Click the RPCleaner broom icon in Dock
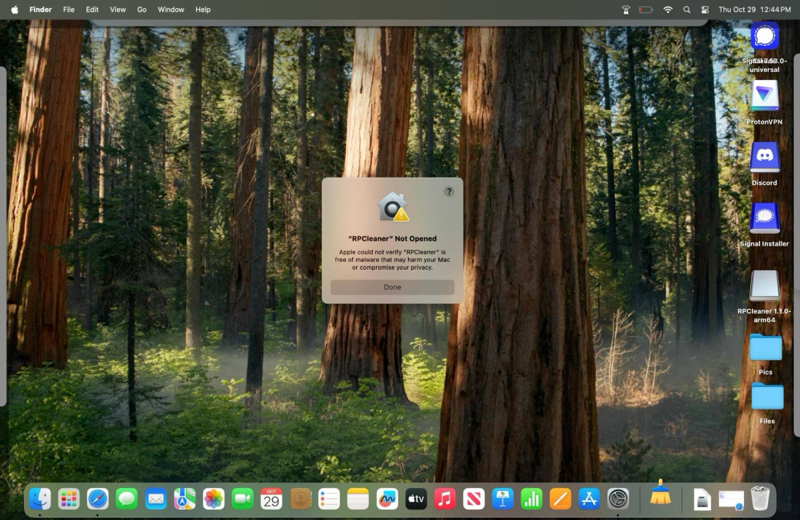This screenshot has width=800, height=520. tap(660, 493)
